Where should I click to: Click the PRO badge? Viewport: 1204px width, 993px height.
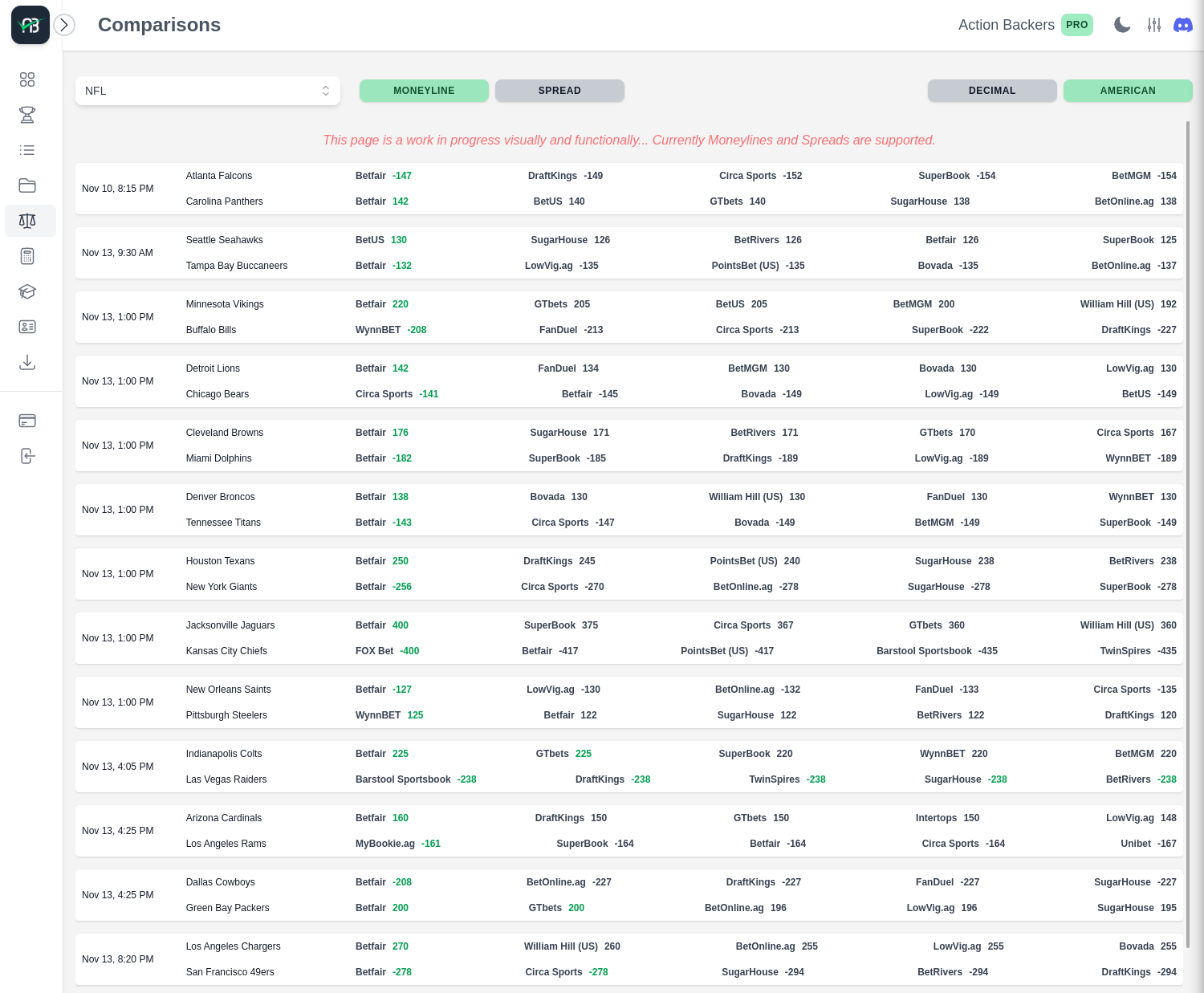click(x=1077, y=25)
